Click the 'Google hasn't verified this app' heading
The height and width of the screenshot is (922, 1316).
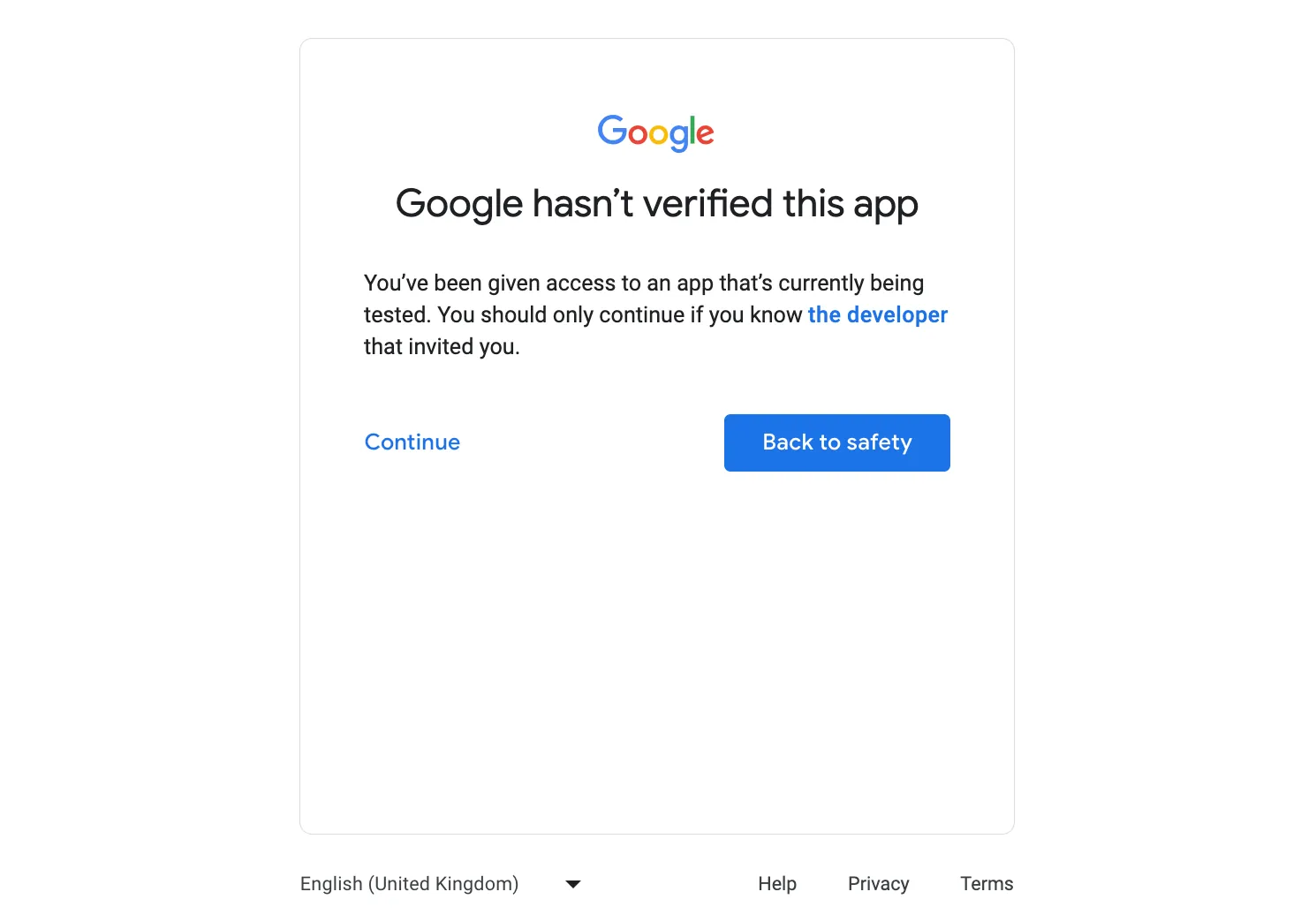click(657, 204)
